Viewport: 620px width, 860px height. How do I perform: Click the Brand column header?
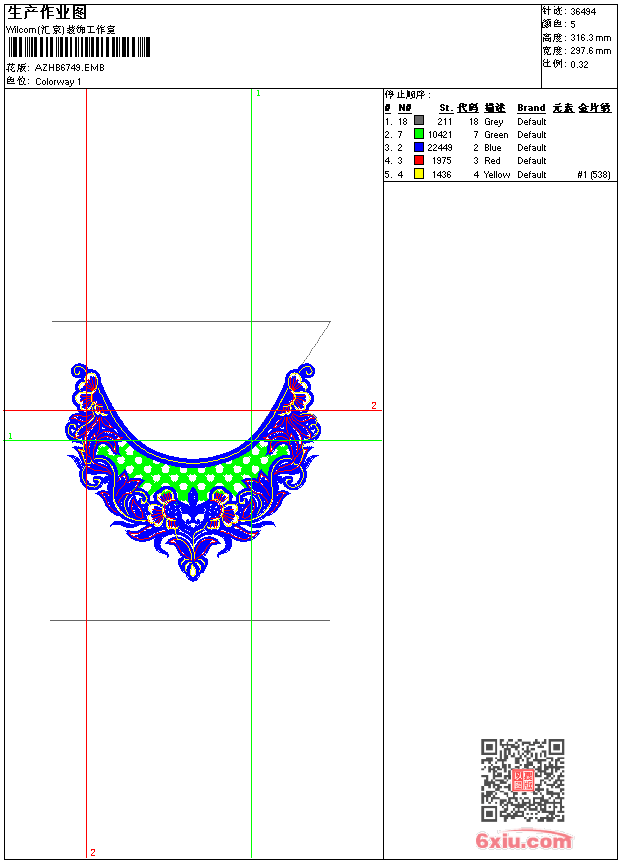point(531,108)
